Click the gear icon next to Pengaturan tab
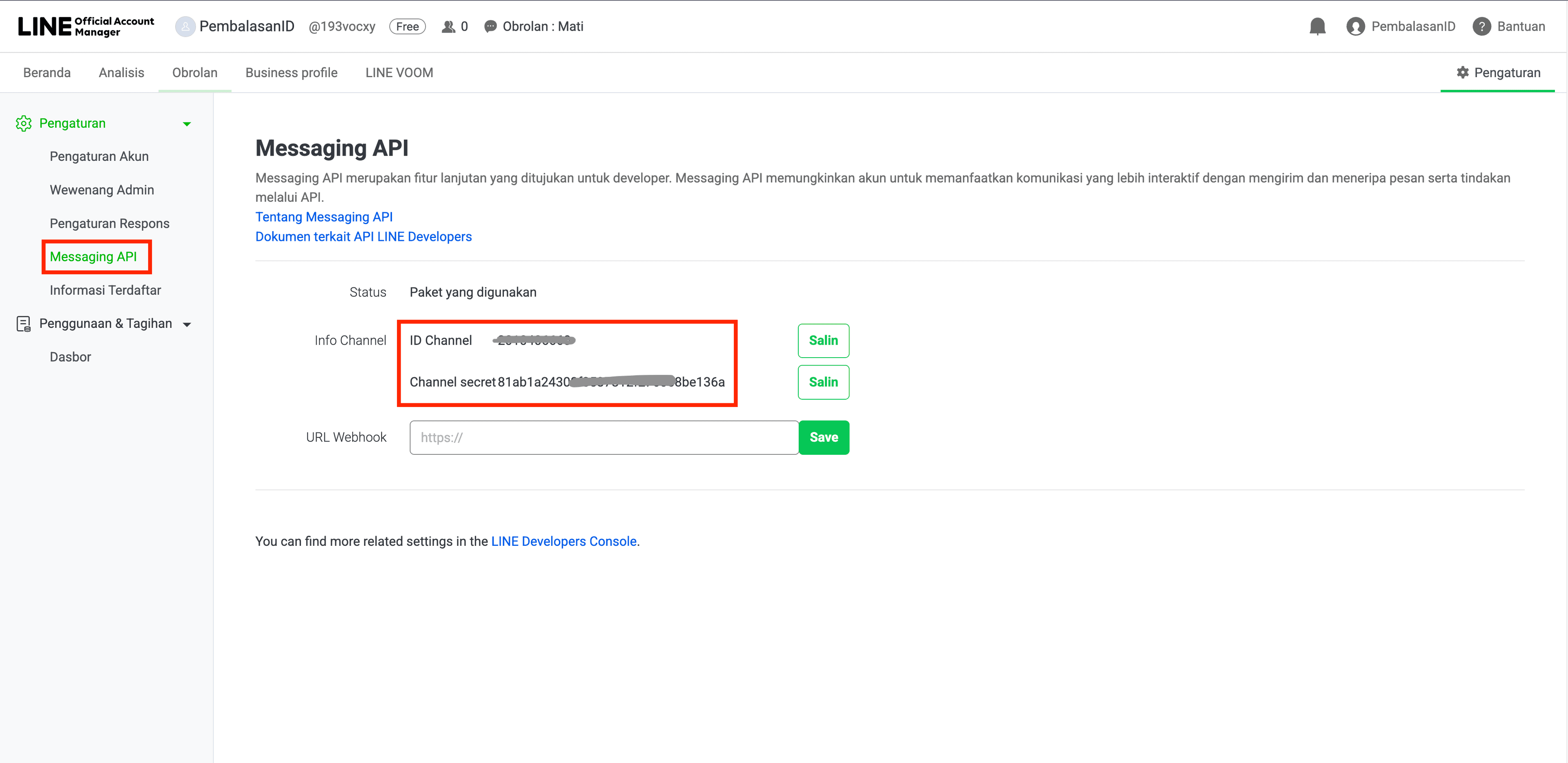 coord(1463,72)
